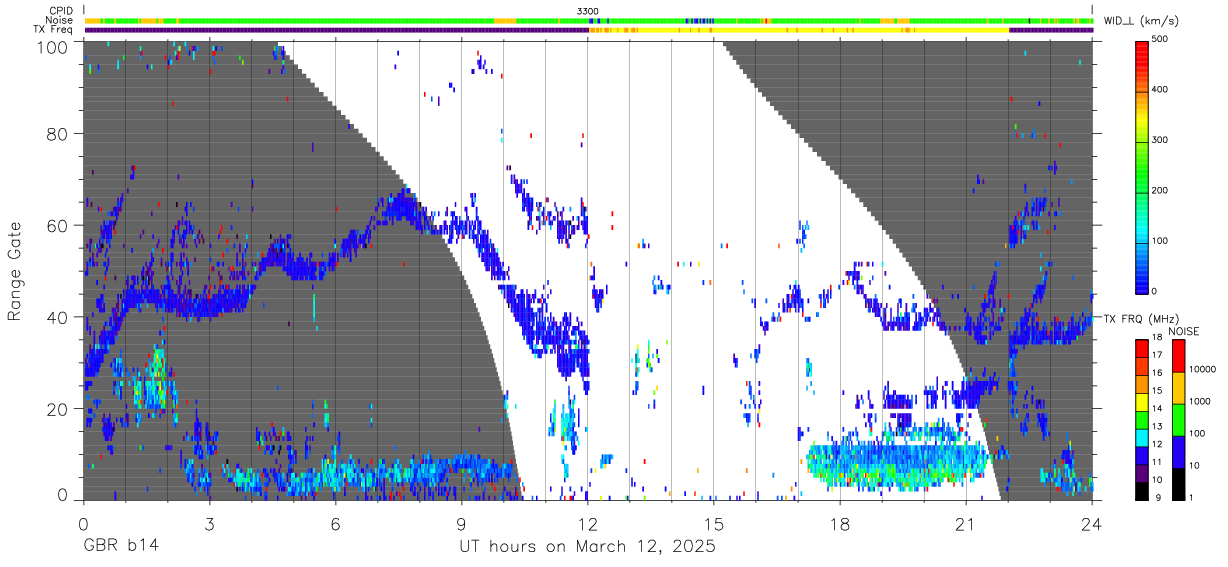The image size is (1228, 567).
Task: Click the green segment of the NOISE legend
Action: 1177,419
